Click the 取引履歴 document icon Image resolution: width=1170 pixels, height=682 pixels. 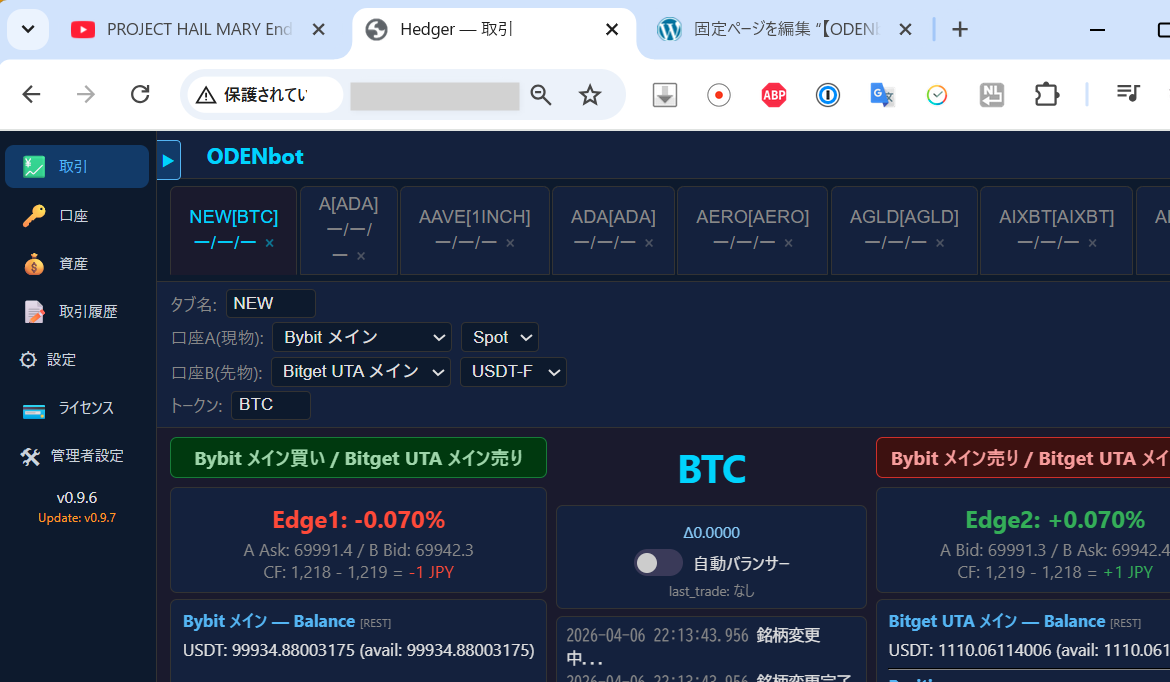35,312
